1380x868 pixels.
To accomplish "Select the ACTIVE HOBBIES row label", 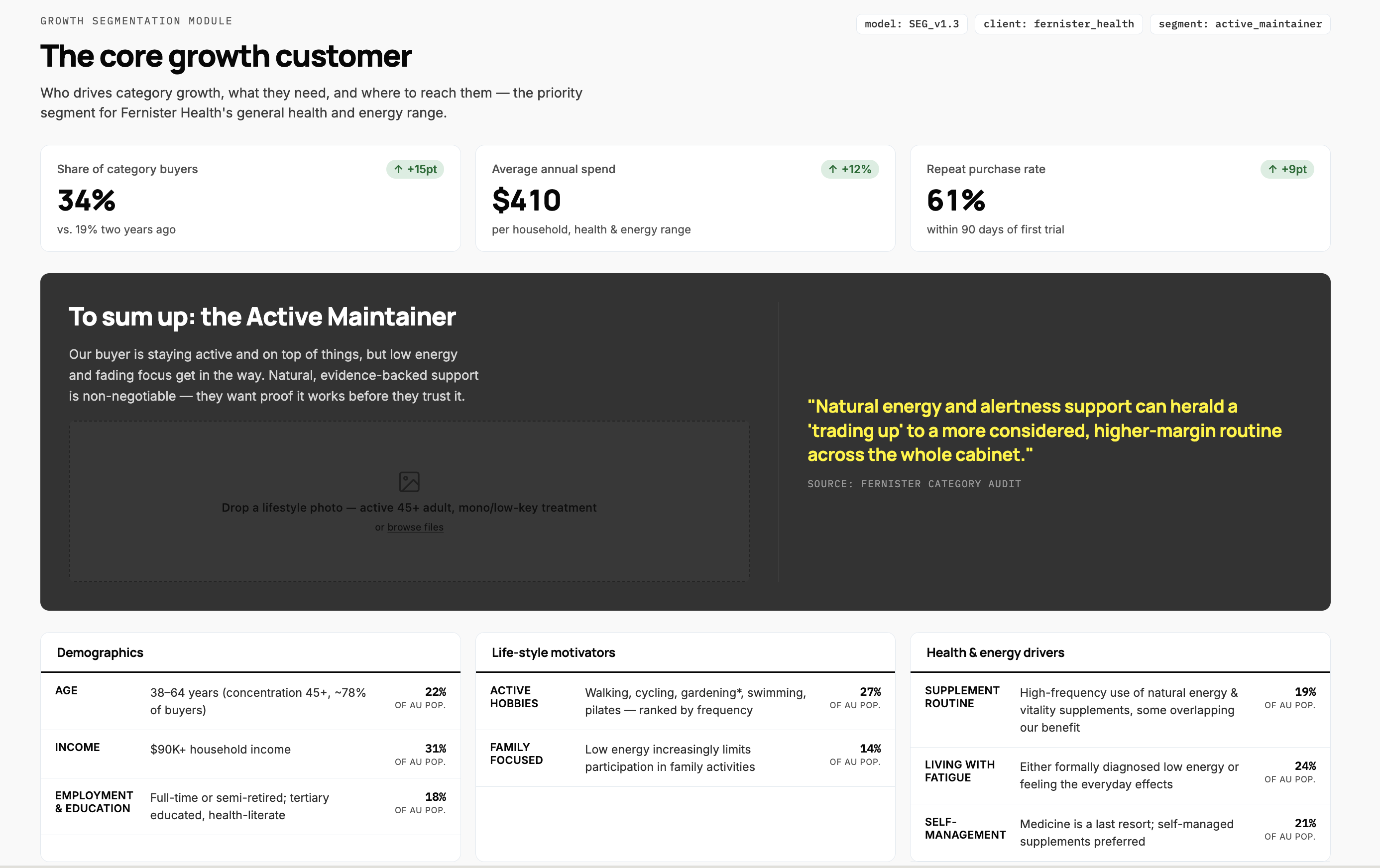I will point(514,697).
